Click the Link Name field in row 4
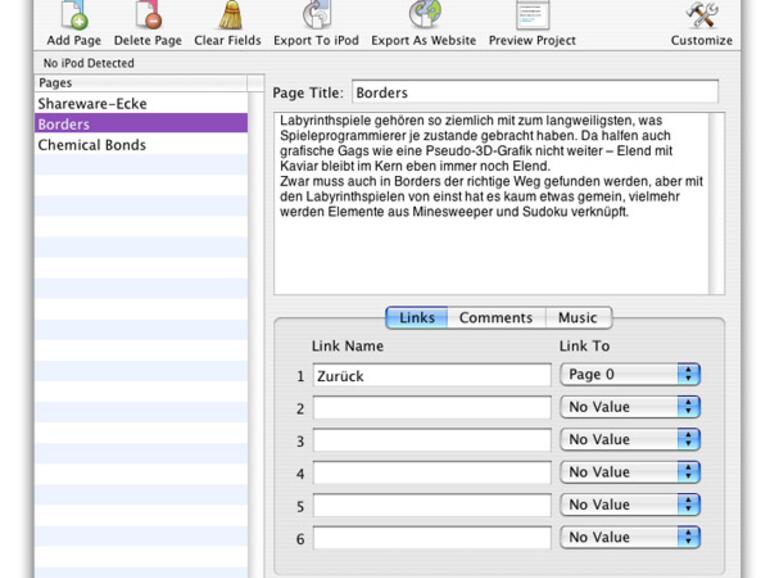 (431, 472)
